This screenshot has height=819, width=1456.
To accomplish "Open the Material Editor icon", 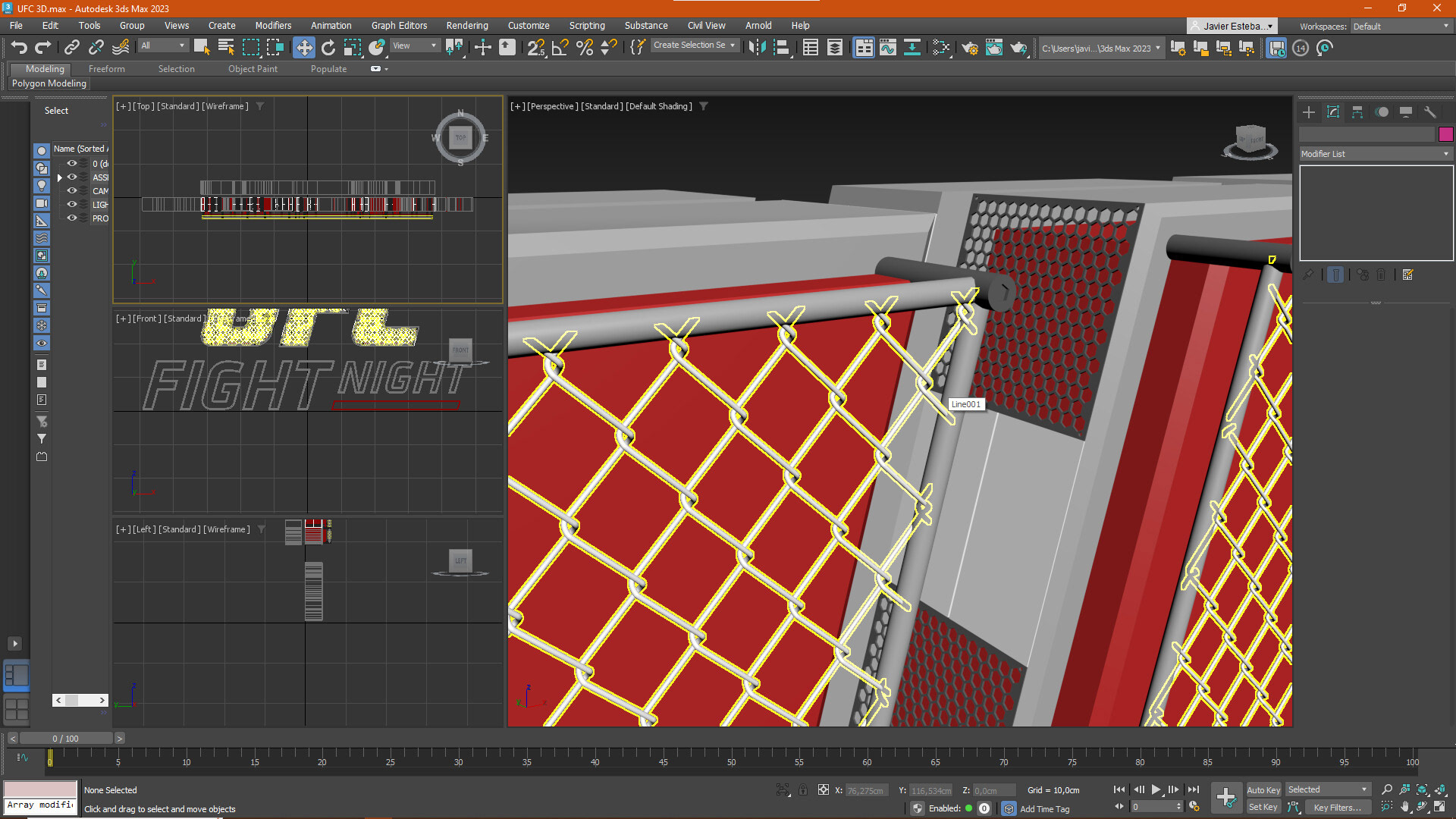I will click(941, 48).
